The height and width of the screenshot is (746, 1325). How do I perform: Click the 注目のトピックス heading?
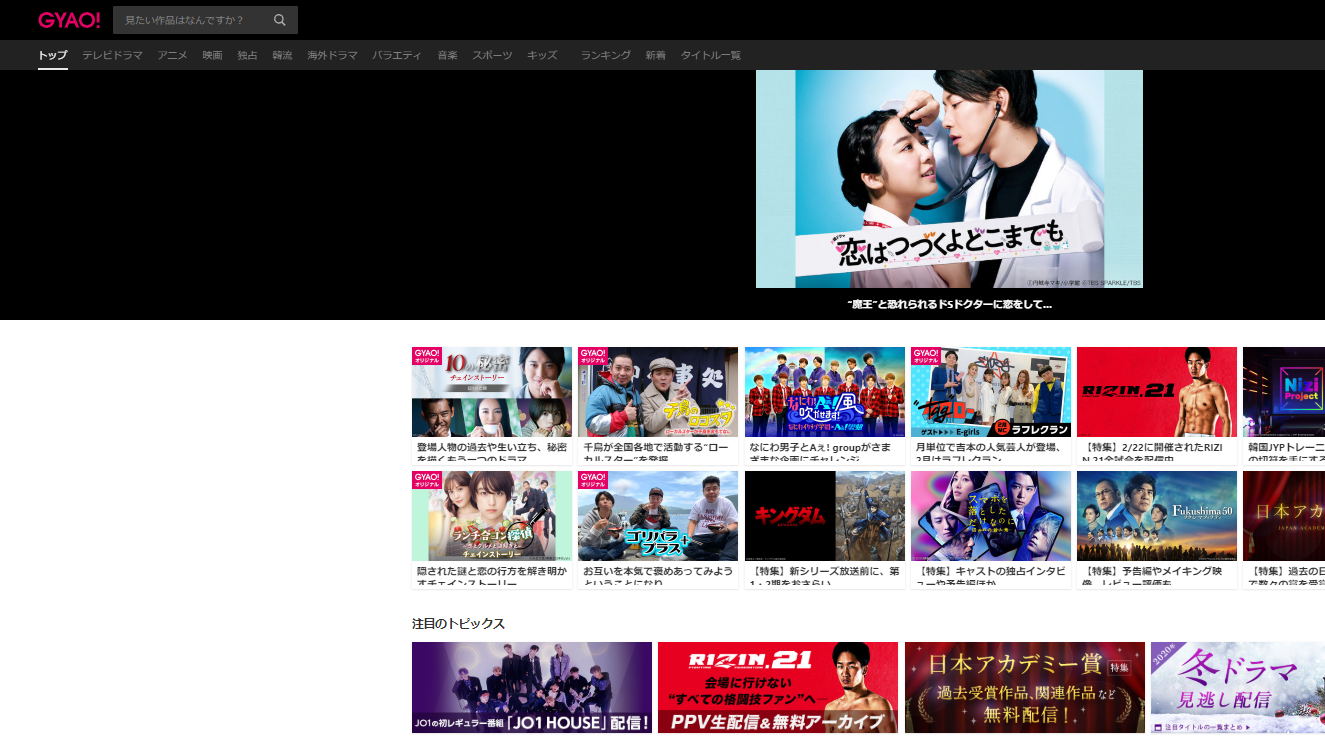tap(458, 623)
